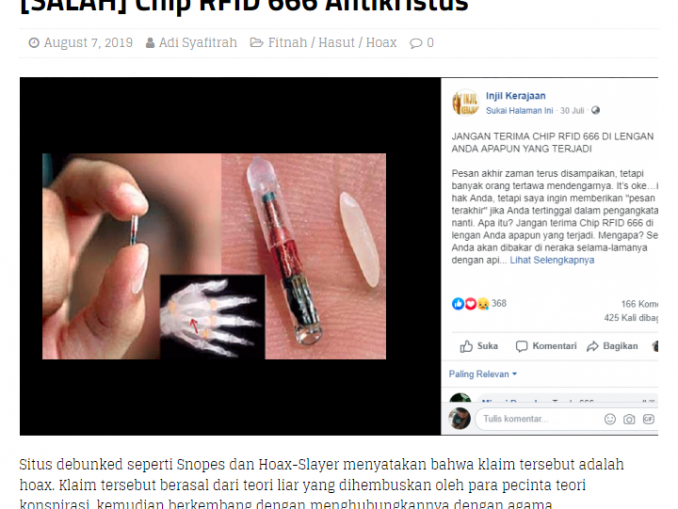Click the camera icon in comment box

[629, 419]
